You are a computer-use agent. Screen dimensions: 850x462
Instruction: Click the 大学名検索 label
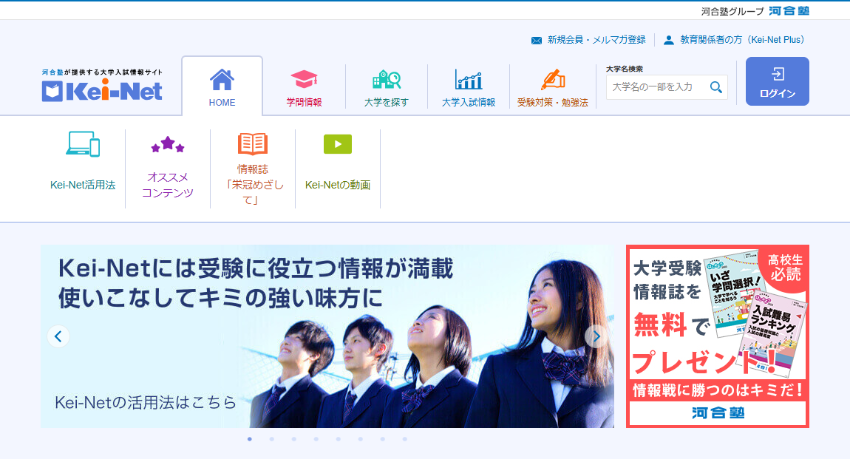pyautogui.click(x=624, y=69)
